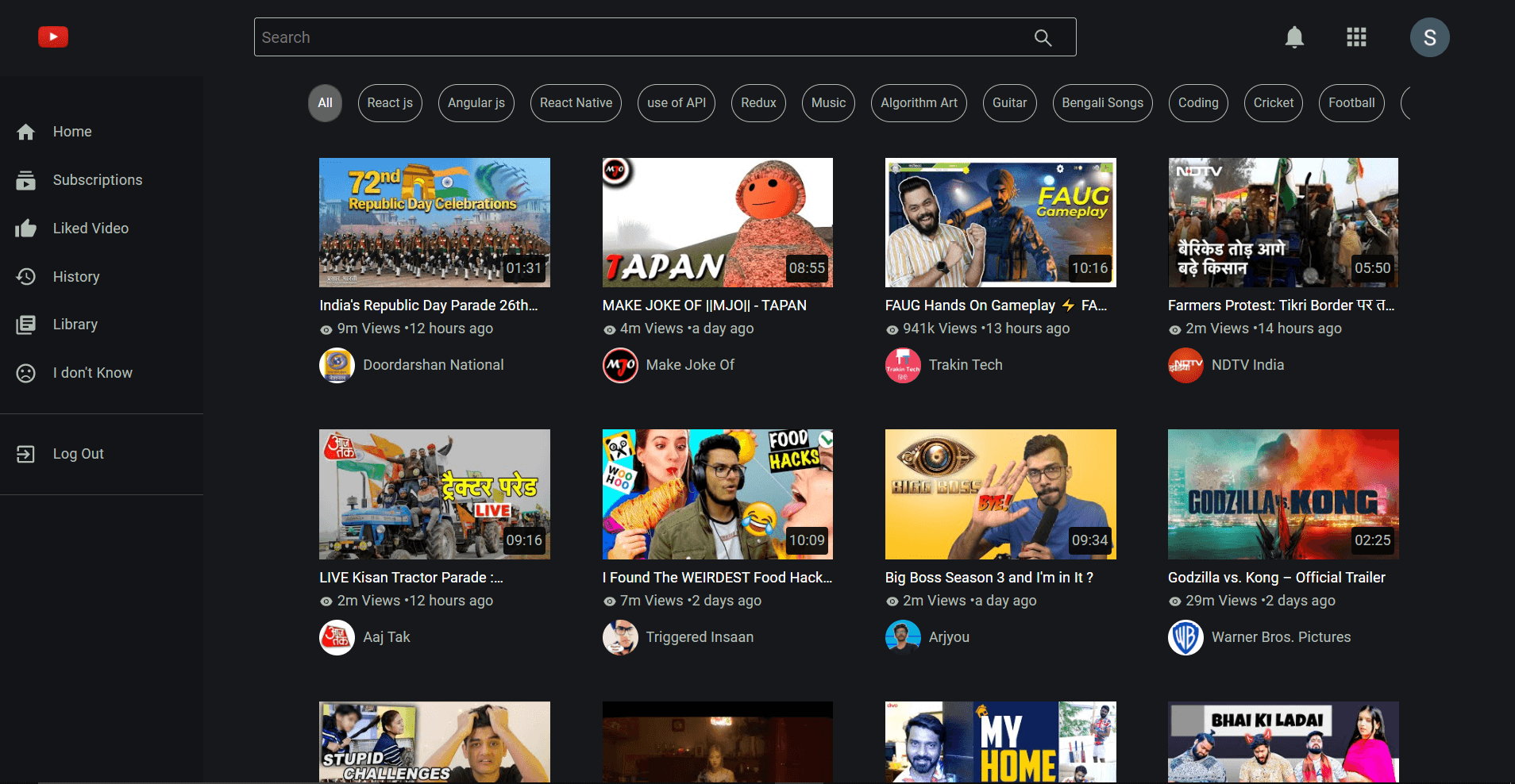Click the YouTube logo icon
Image resolution: width=1515 pixels, height=784 pixels.
point(53,37)
